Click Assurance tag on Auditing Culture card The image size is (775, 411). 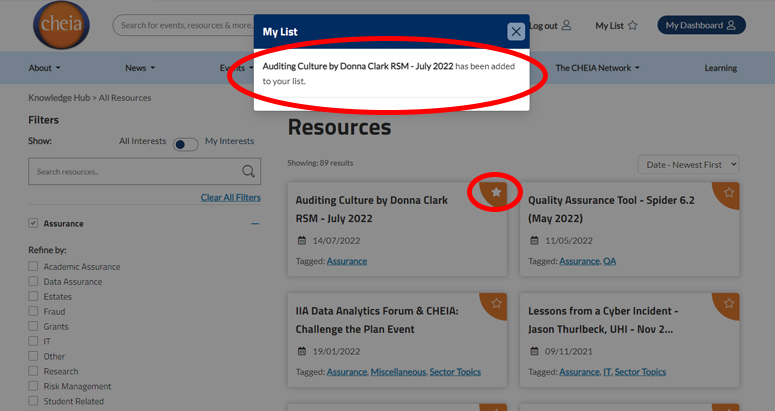[347, 261]
